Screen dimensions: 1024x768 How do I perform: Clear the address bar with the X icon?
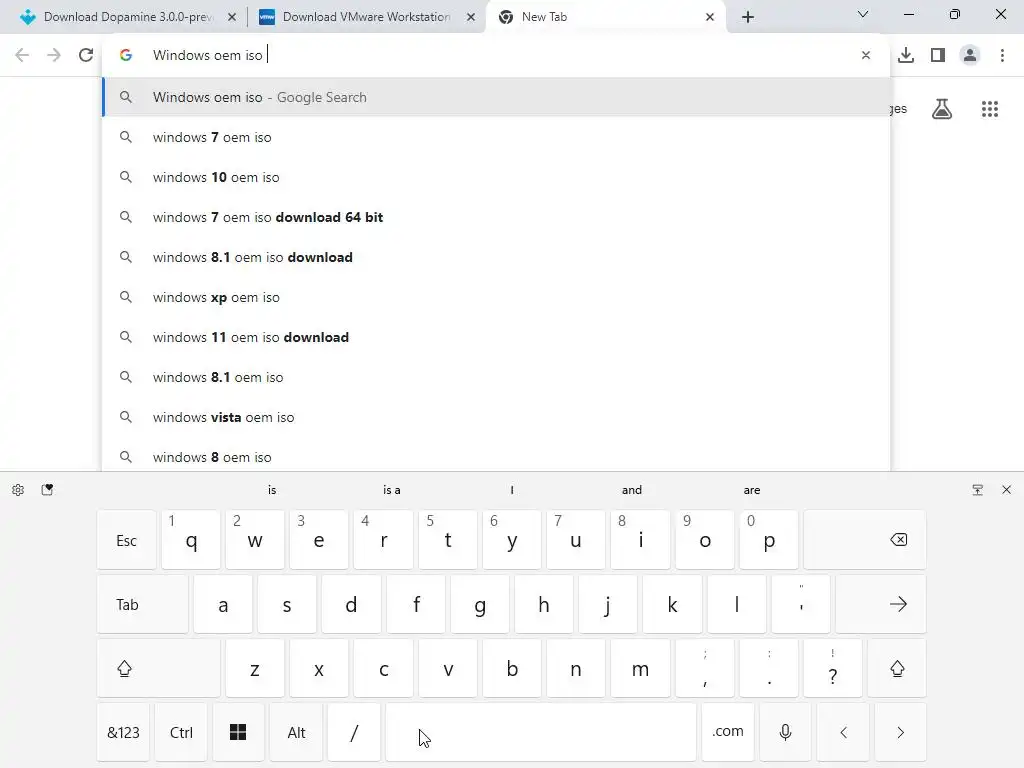tap(866, 55)
